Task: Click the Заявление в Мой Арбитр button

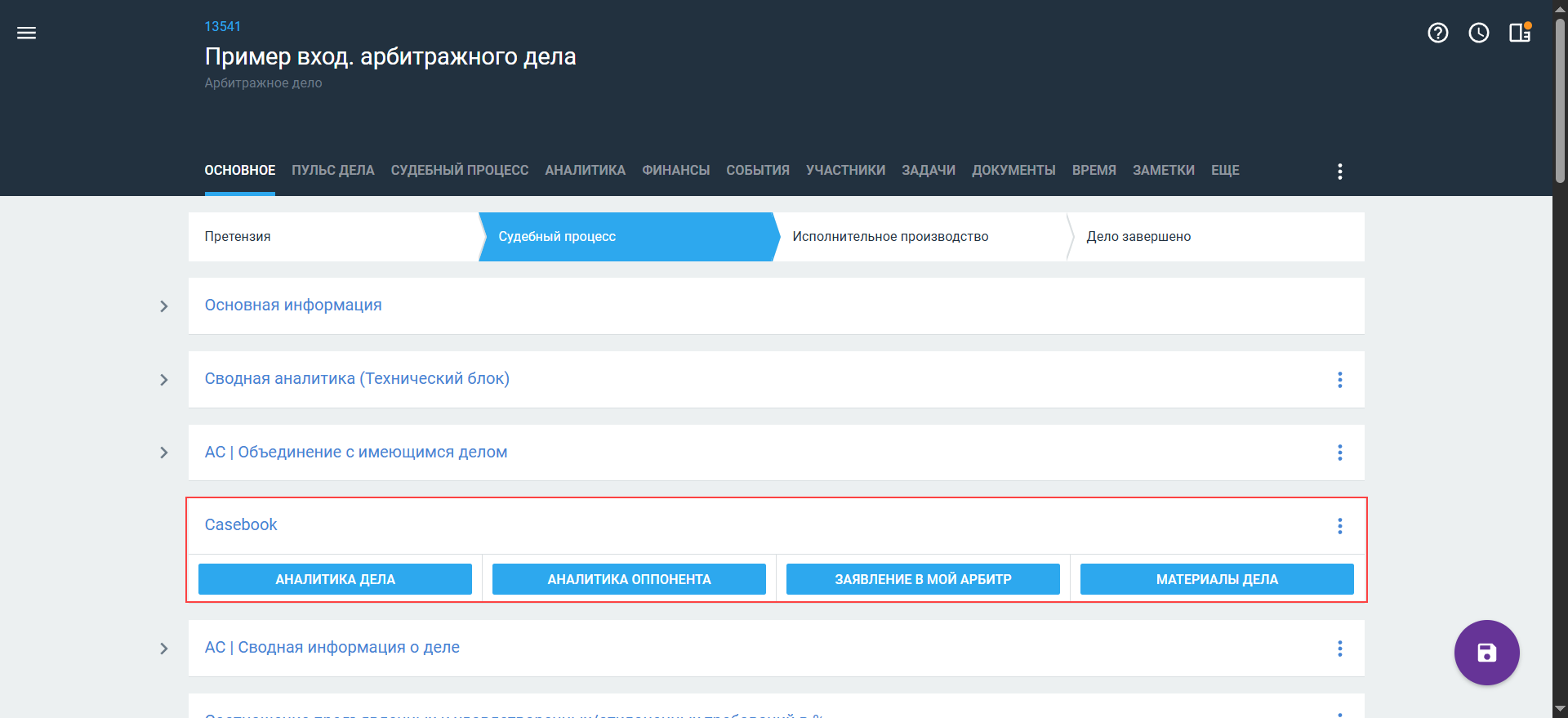Action: pyautogui.click(x=923, y=579)
